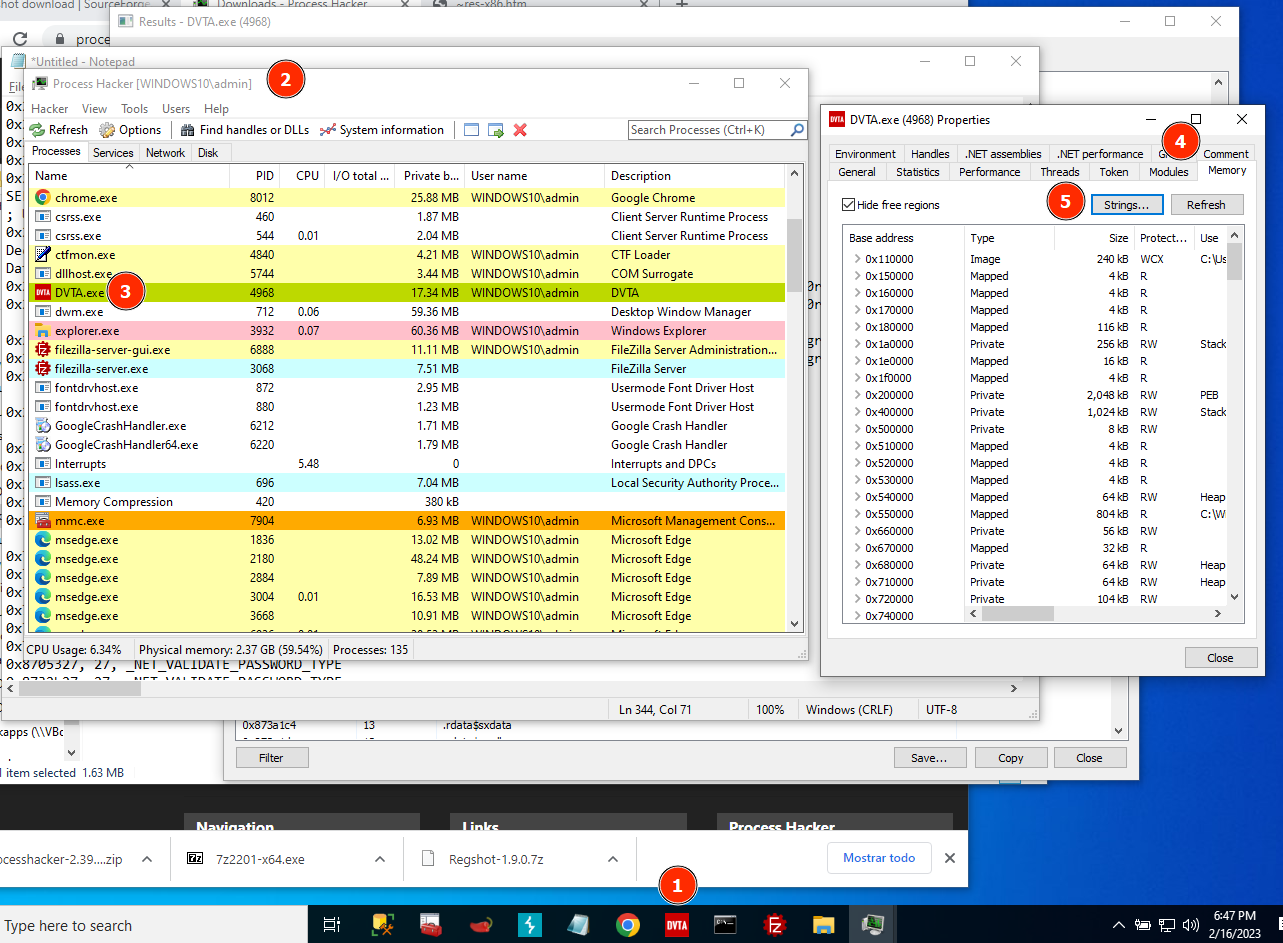This screenshot has width=1283, height=943.
Task: Click the Find window toolbar icon
Action: [472, 130]
